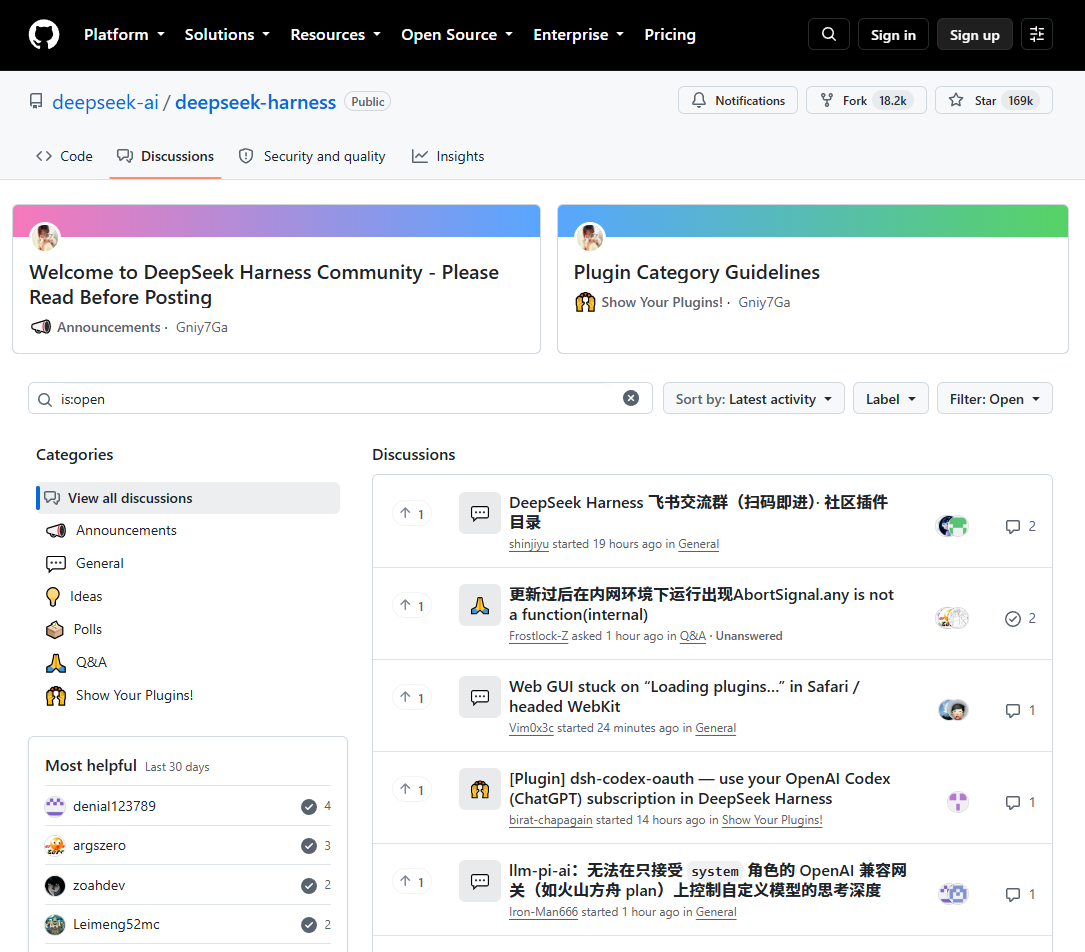Open the deepseek-harness repository link
The image size is (1085, 952).
click(255, 102)
